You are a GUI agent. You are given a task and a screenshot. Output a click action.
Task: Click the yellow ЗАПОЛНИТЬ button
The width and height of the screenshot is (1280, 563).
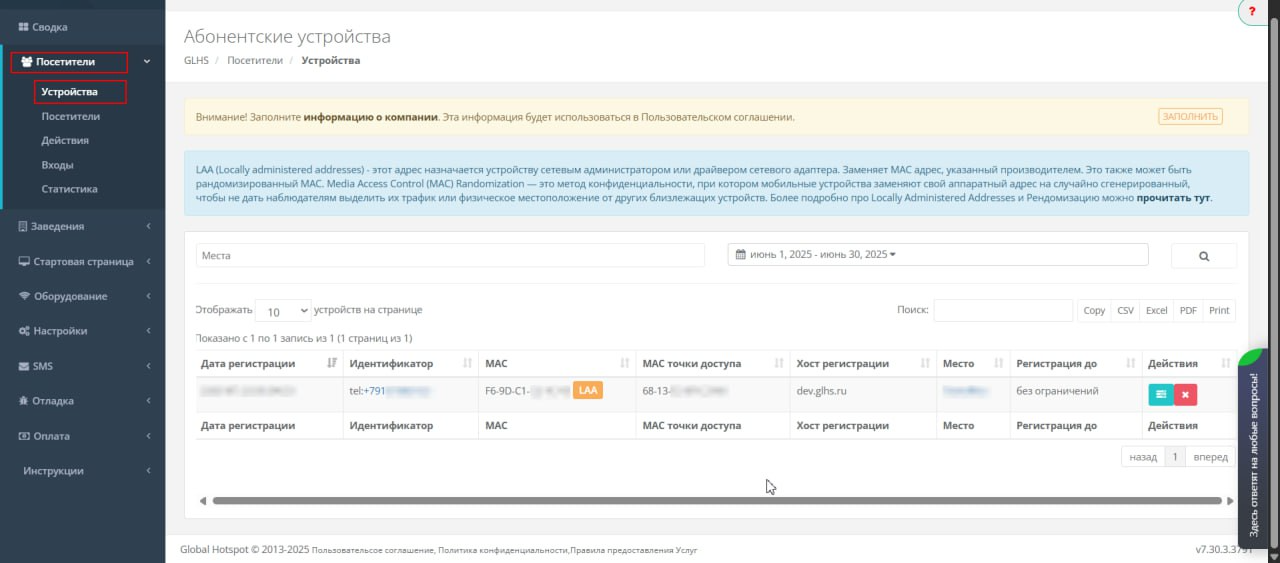click(1190, 117)
